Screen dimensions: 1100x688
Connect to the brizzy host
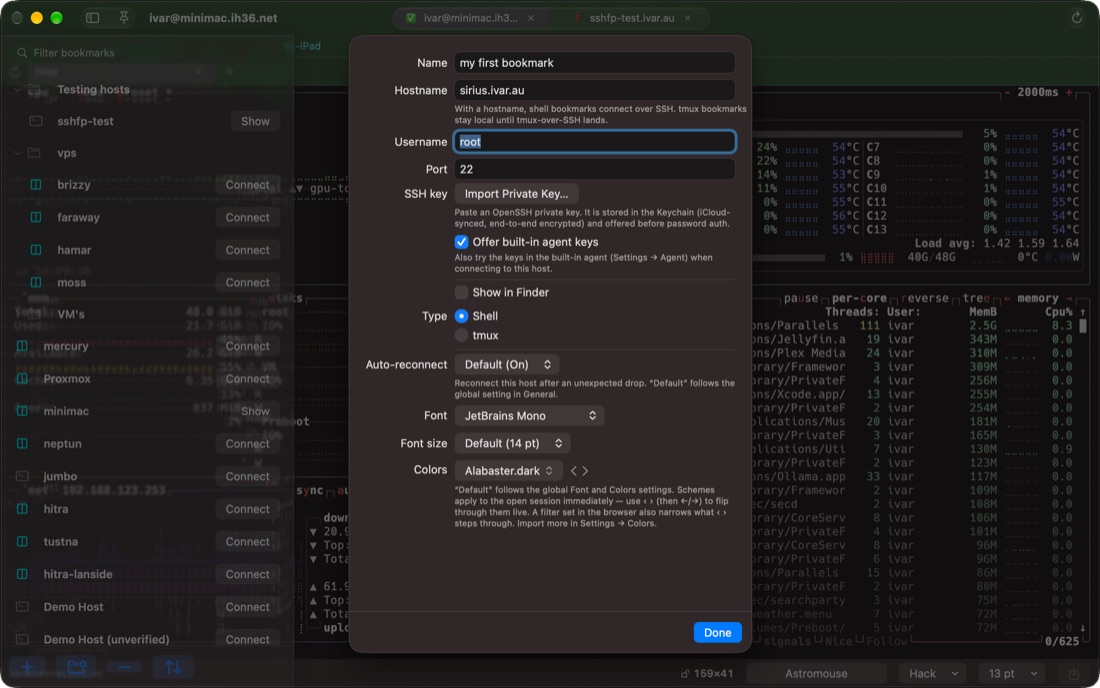(x=248, y=185)
